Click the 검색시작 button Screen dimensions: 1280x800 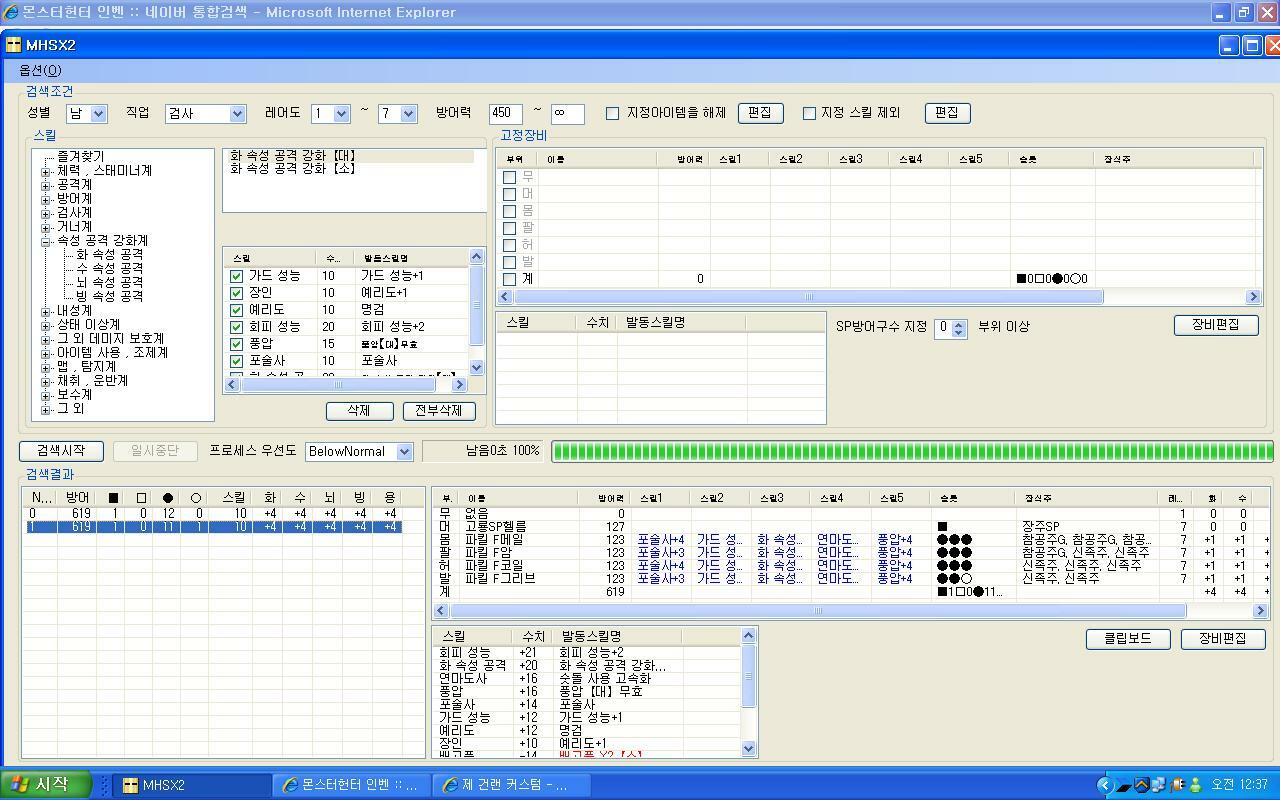point(61,451)
